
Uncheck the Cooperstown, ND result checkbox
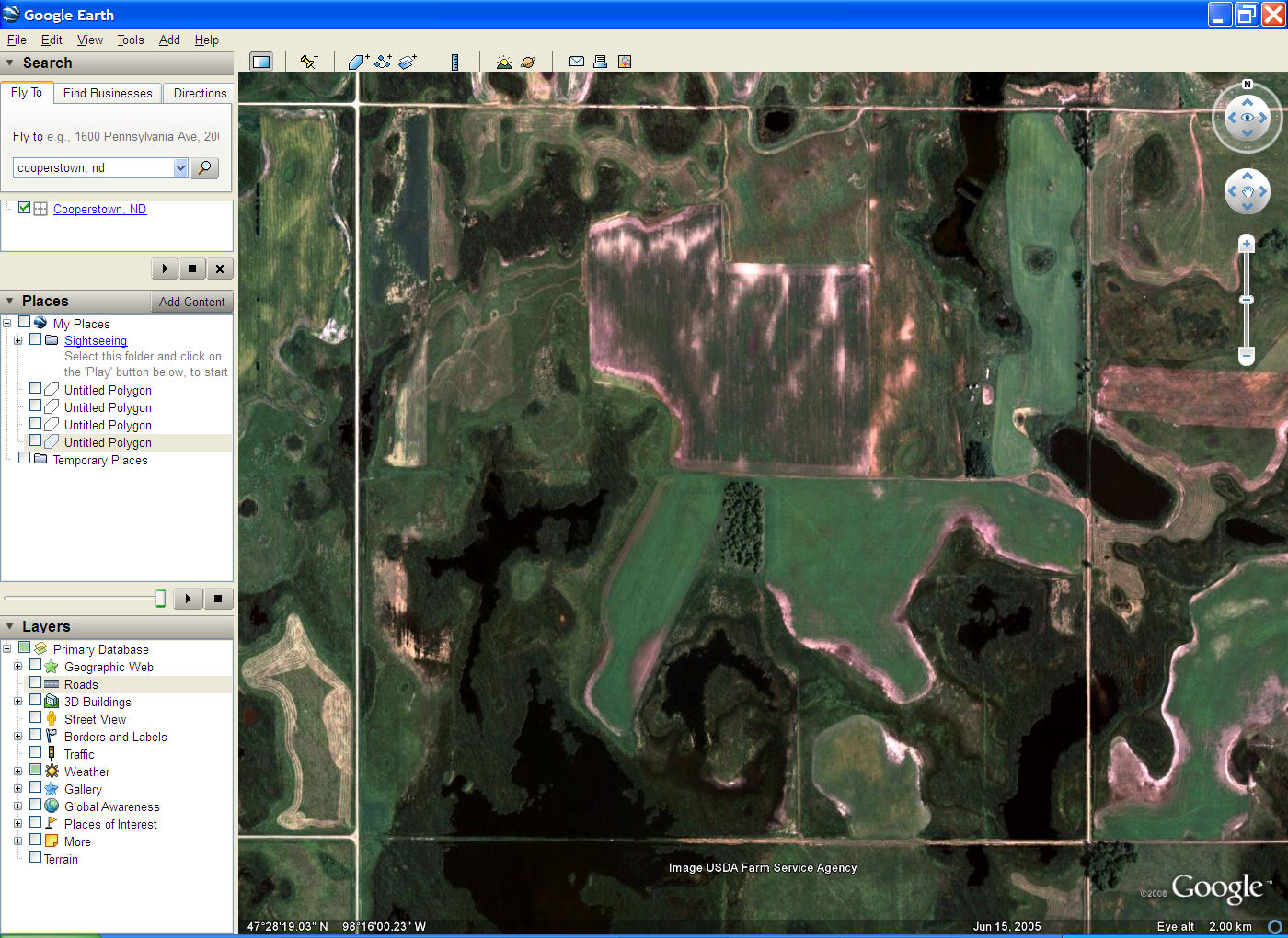[25, 208]
